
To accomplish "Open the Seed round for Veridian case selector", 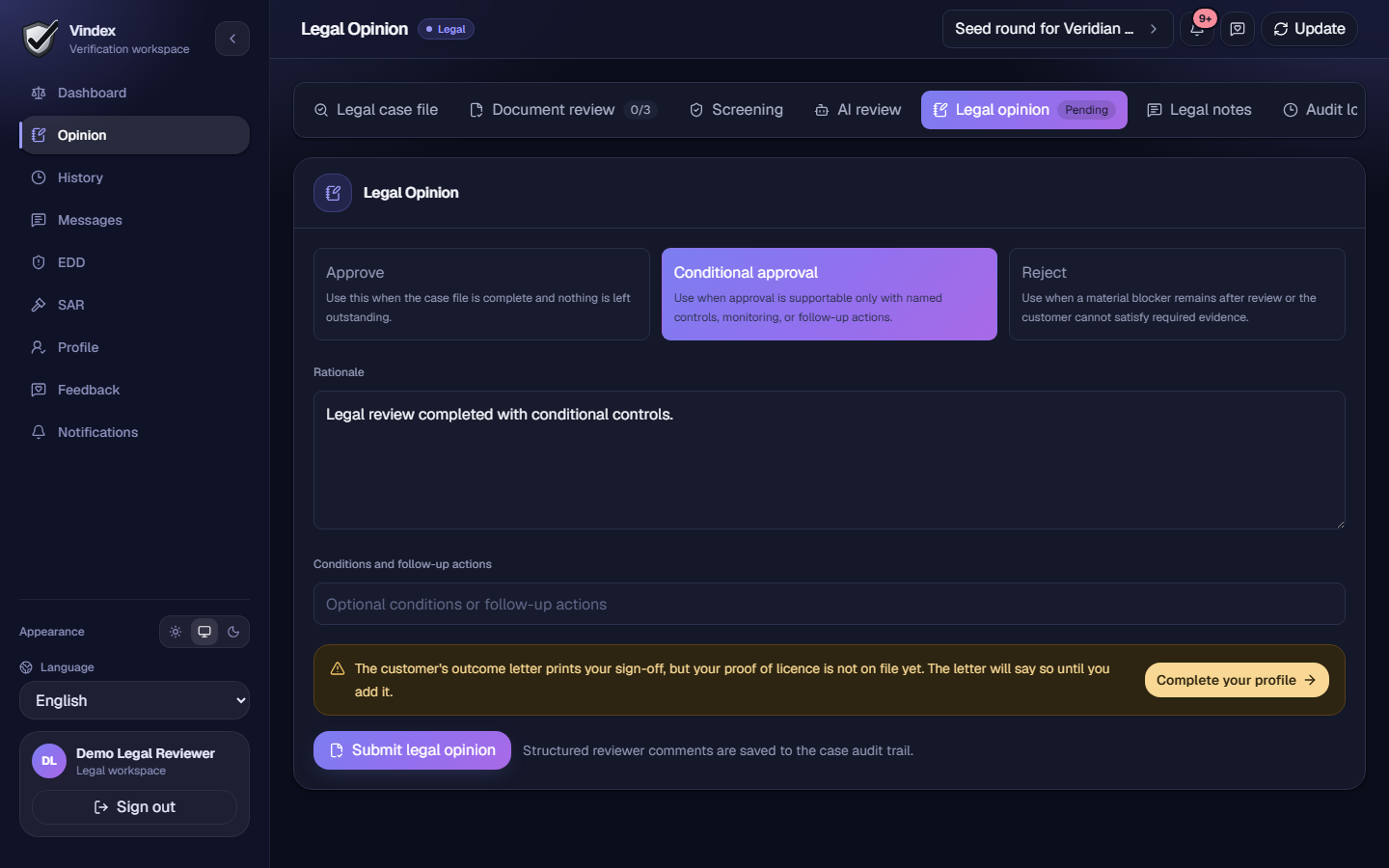I will [x=1057, y=29].
